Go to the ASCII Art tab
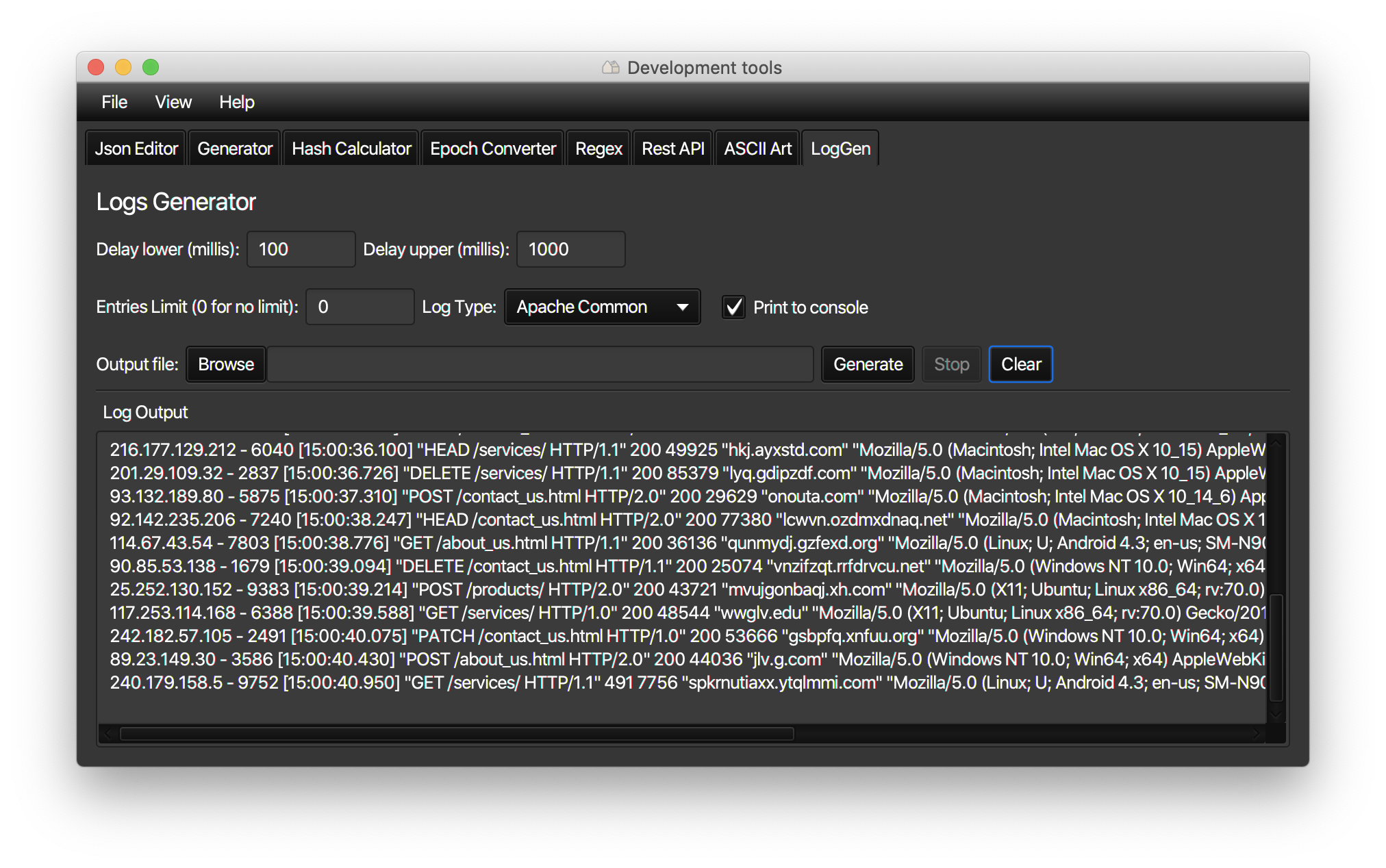This screenshot has width=1386, height=868. pos(757,149)
